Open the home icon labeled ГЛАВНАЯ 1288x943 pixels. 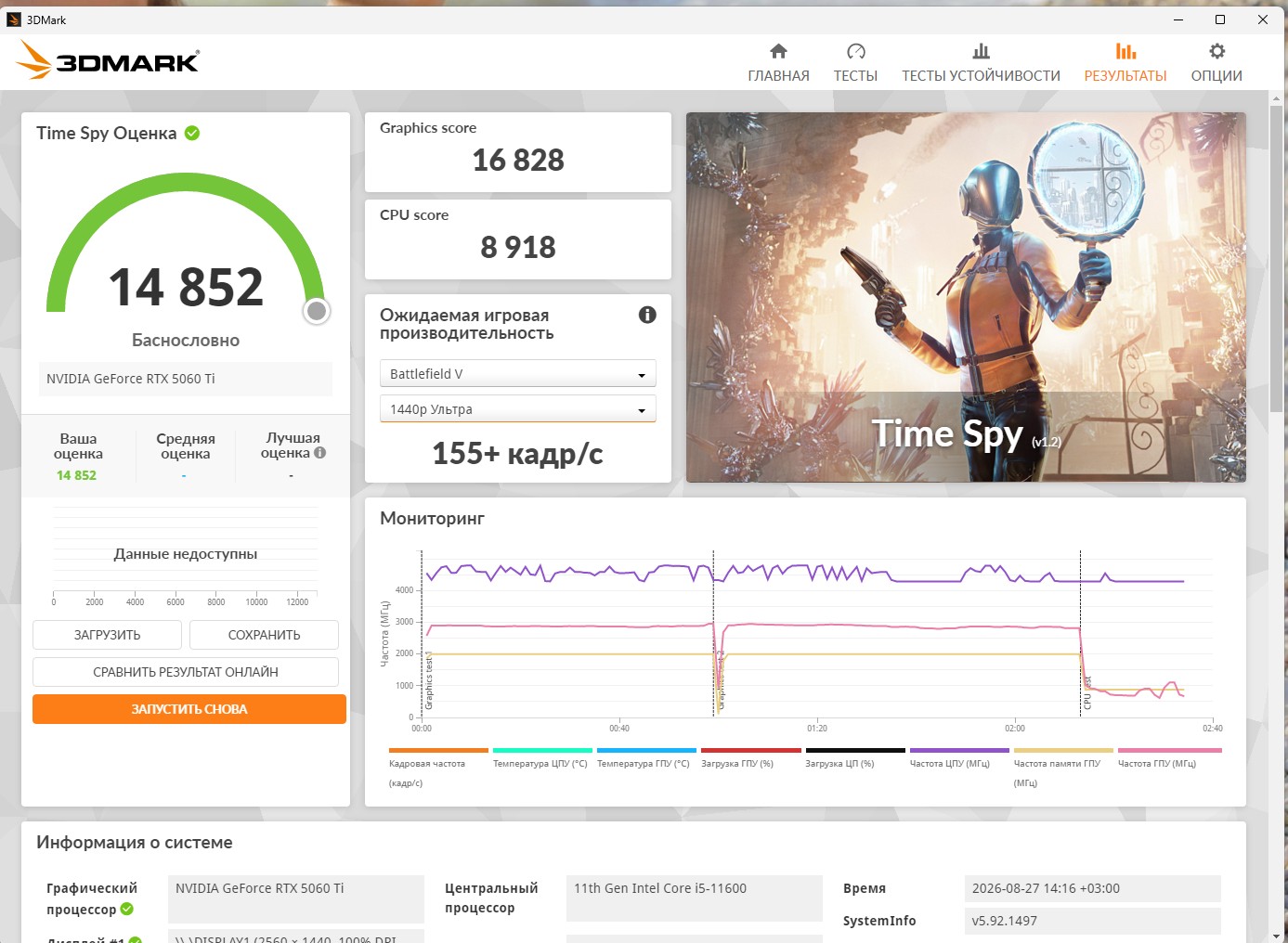778,51
